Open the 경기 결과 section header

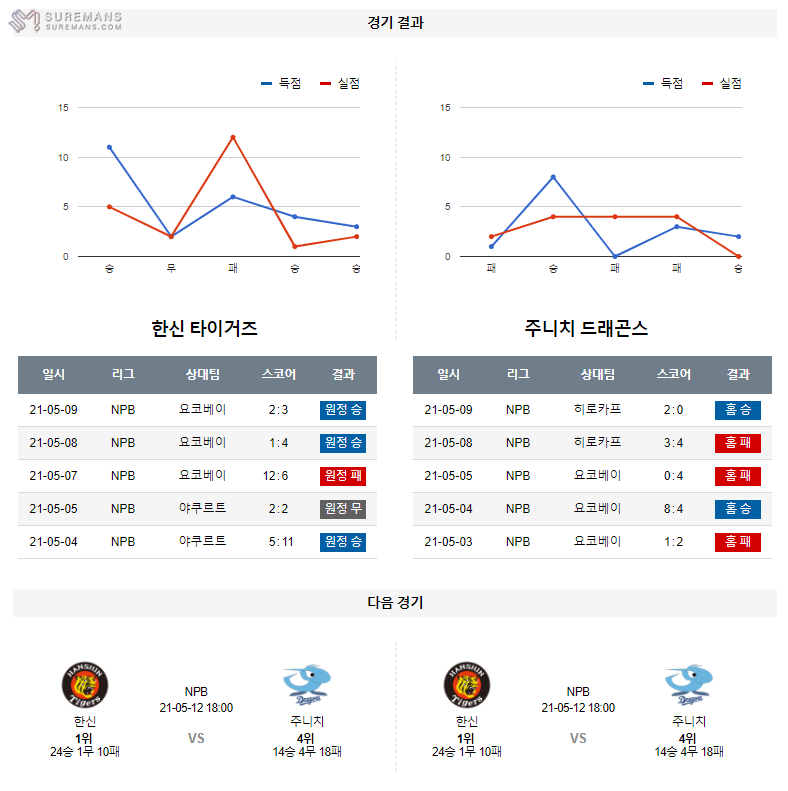coord(395,22)
